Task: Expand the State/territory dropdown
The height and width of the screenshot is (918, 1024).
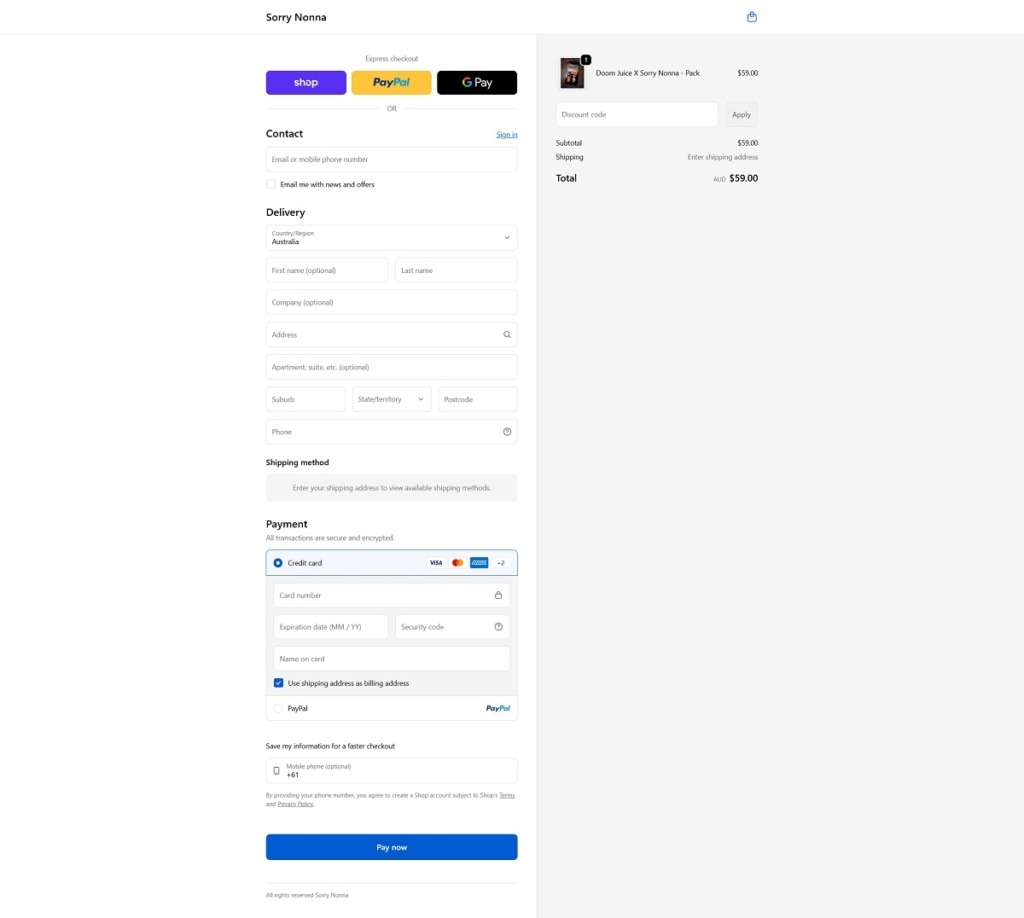Action: click(x=391, y=399)
